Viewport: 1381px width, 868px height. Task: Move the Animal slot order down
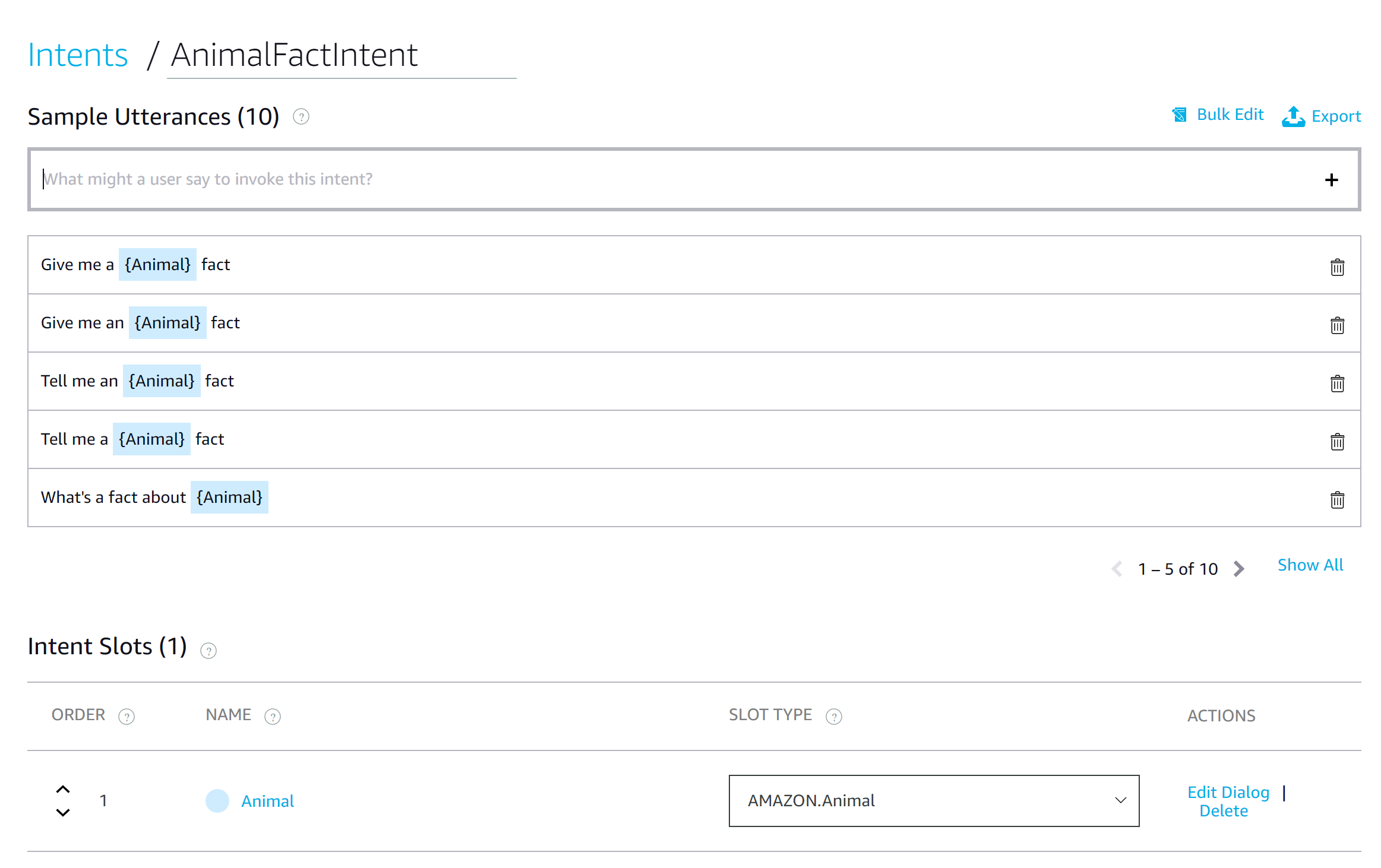63,813
